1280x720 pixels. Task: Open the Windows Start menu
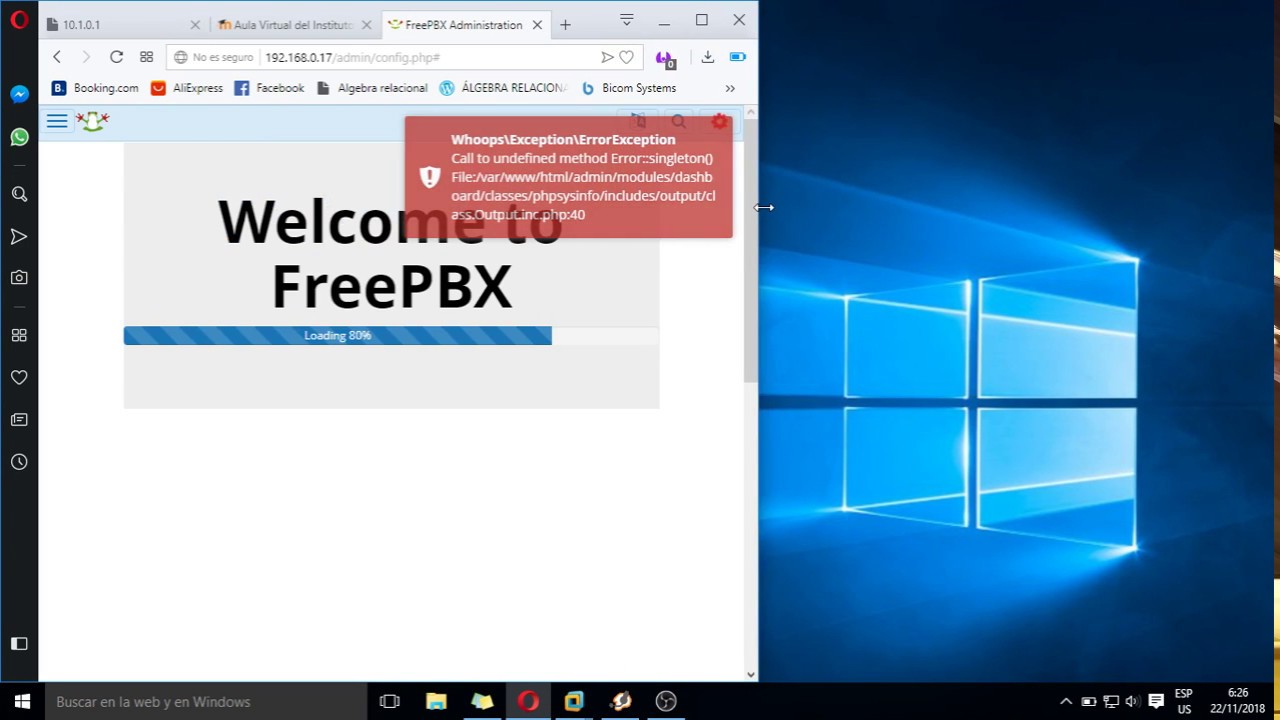point(22,701)
